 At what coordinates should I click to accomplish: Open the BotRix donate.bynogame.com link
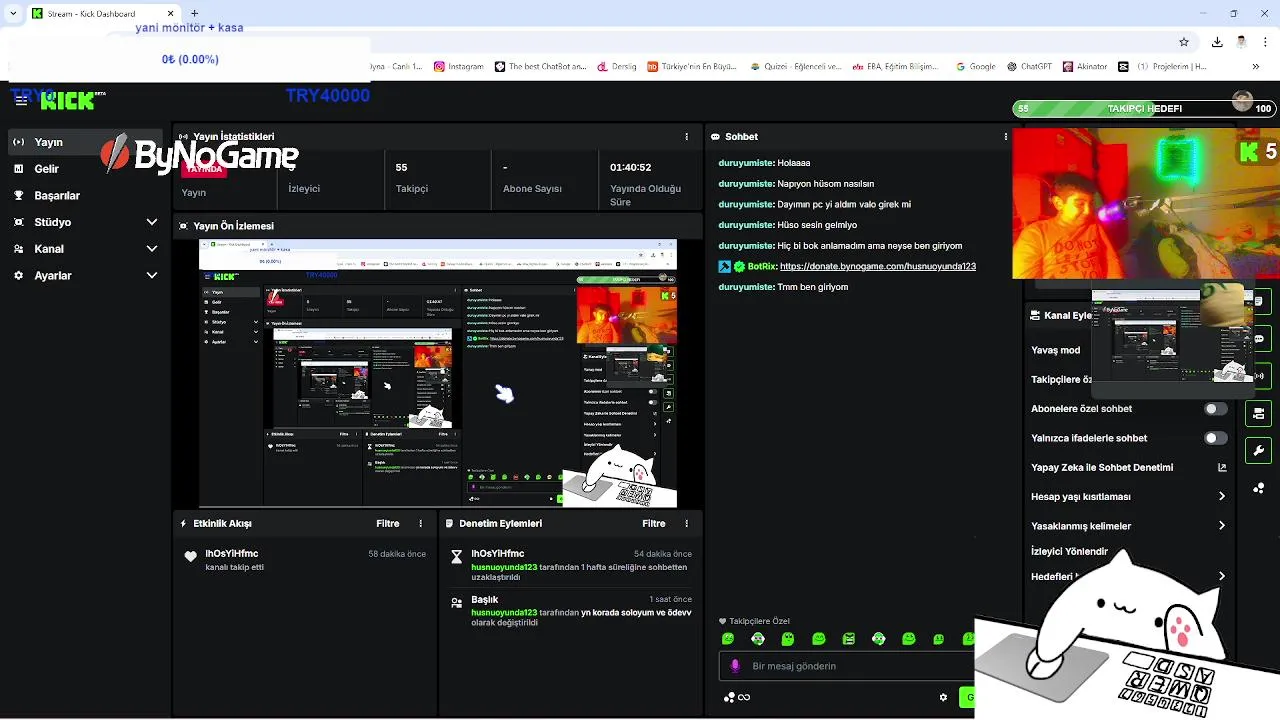click(877, 266)
